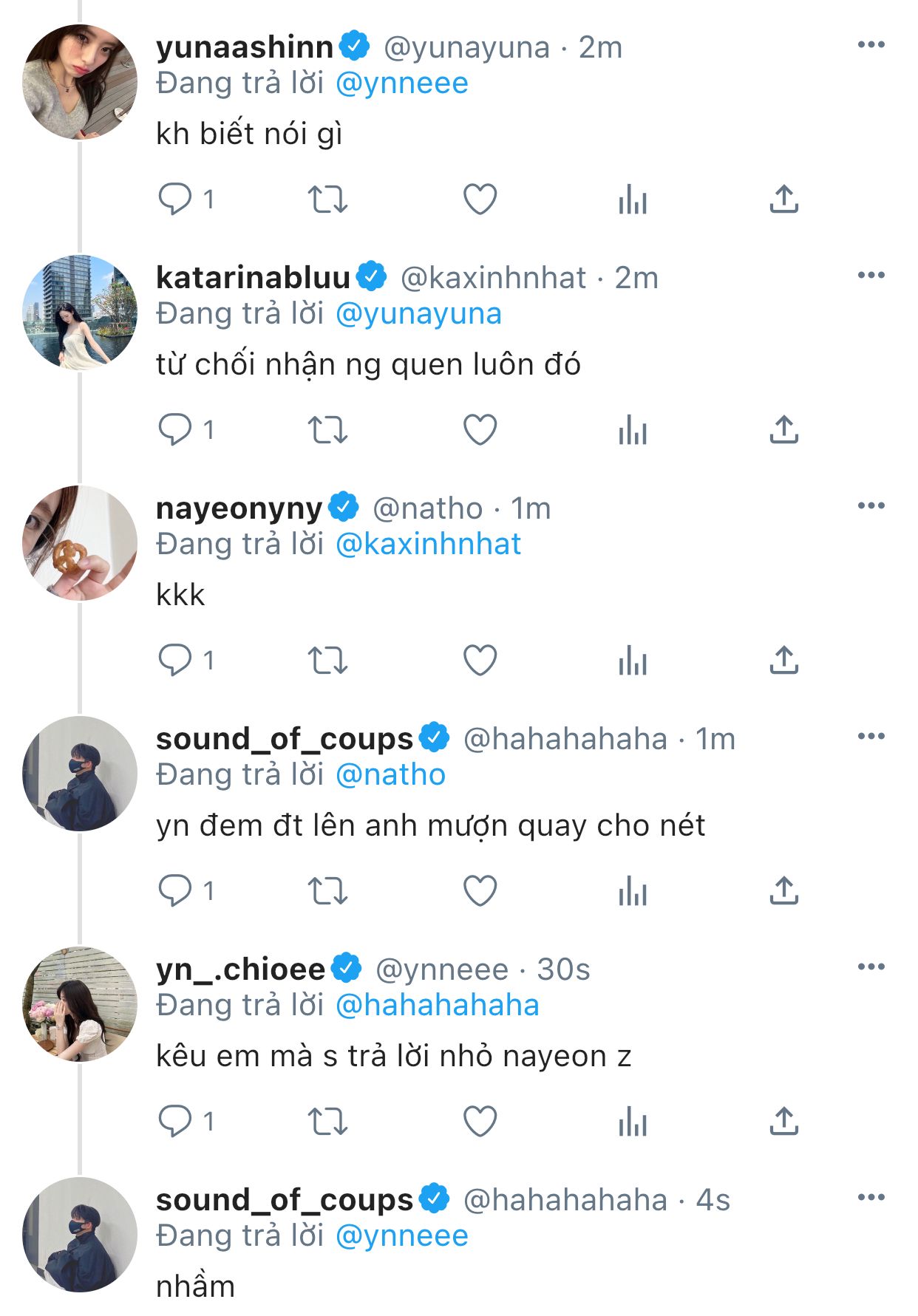Like katarinabluu's "từ chối nhận" tweet
The height and width of the screenshot is (1316, 918).
point(480,430)
